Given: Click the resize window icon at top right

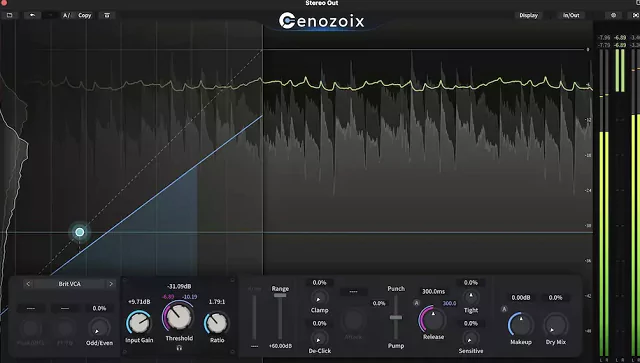Looking at the screenshot, I should click(x=635, y=15).
